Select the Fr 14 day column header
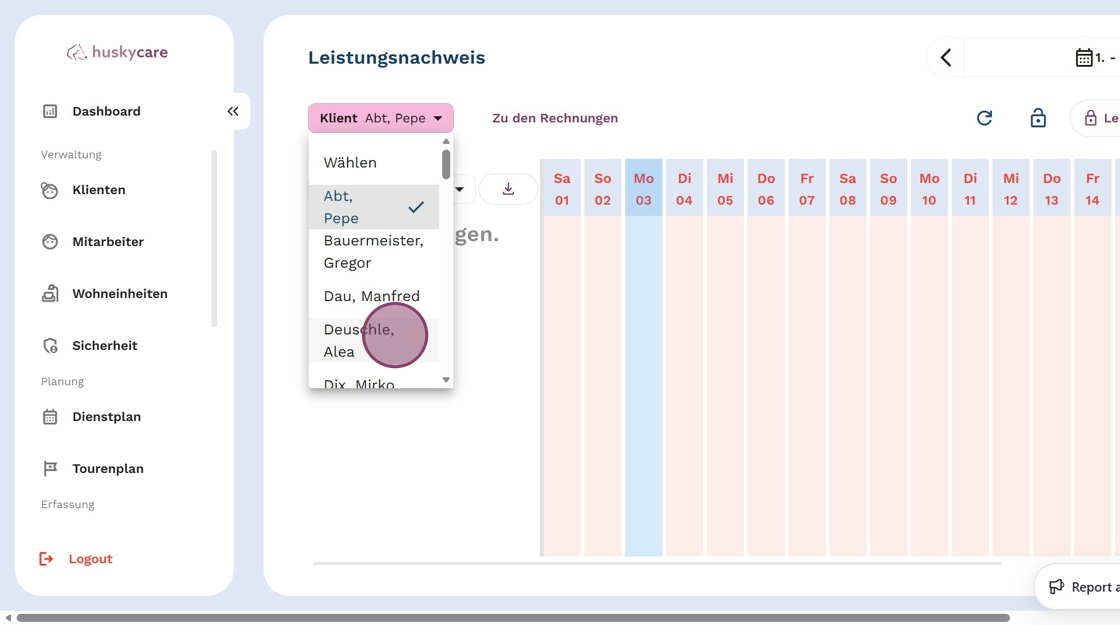This screenshot has height=625, width=1120. [x=1092, y=189]
